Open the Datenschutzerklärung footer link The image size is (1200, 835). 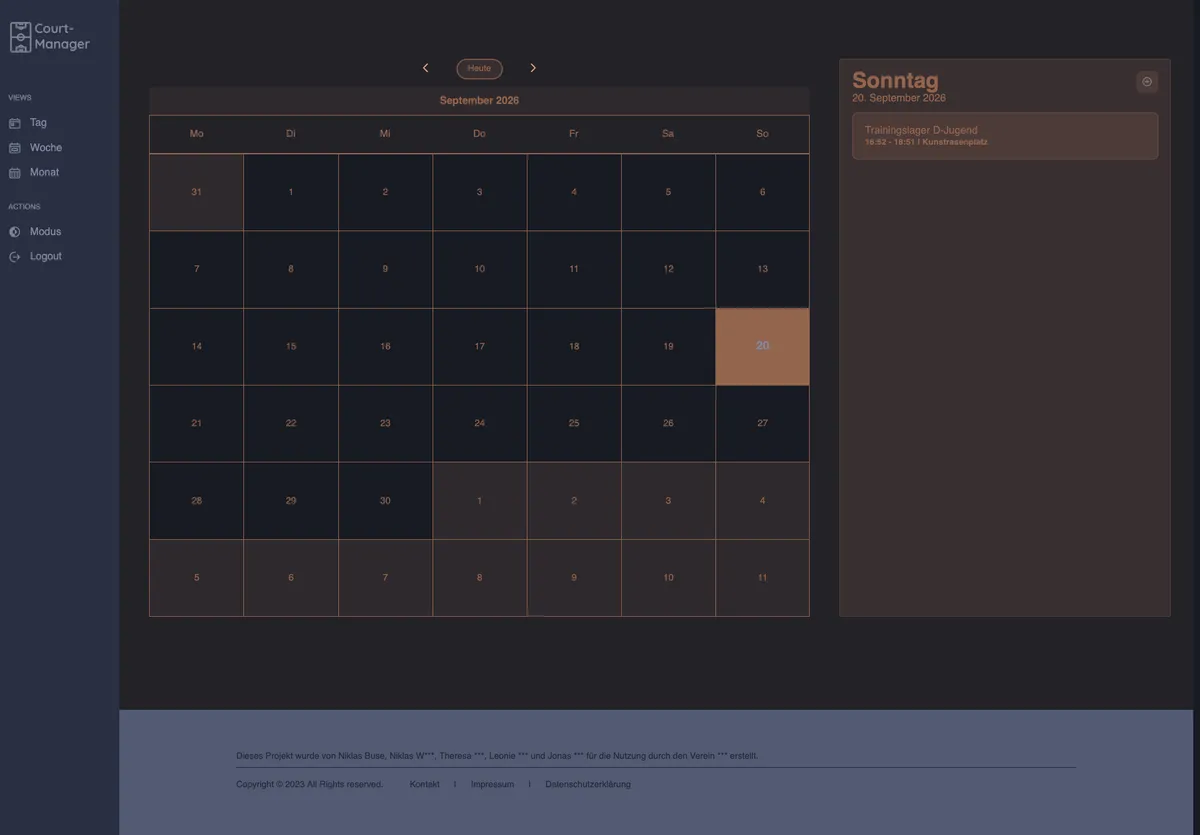[588, 784]
